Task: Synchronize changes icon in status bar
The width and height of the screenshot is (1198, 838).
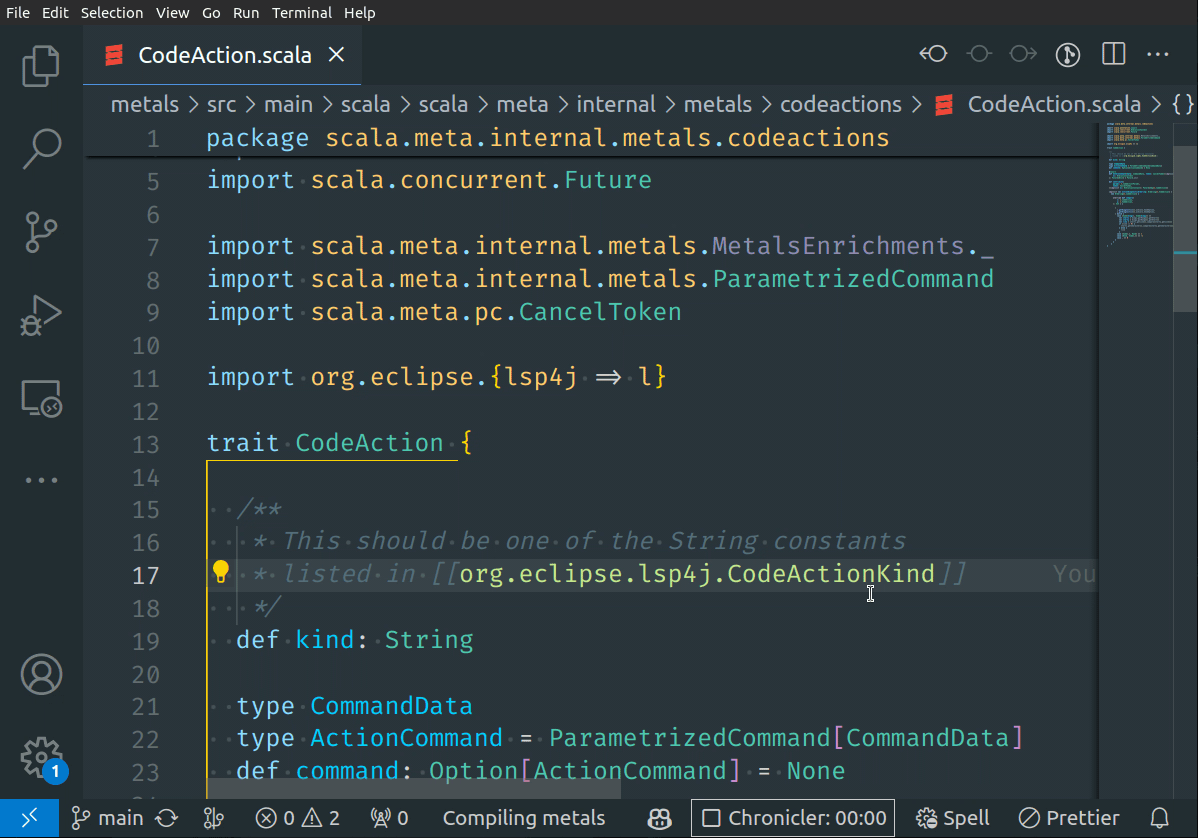Action: click(167, 818)
